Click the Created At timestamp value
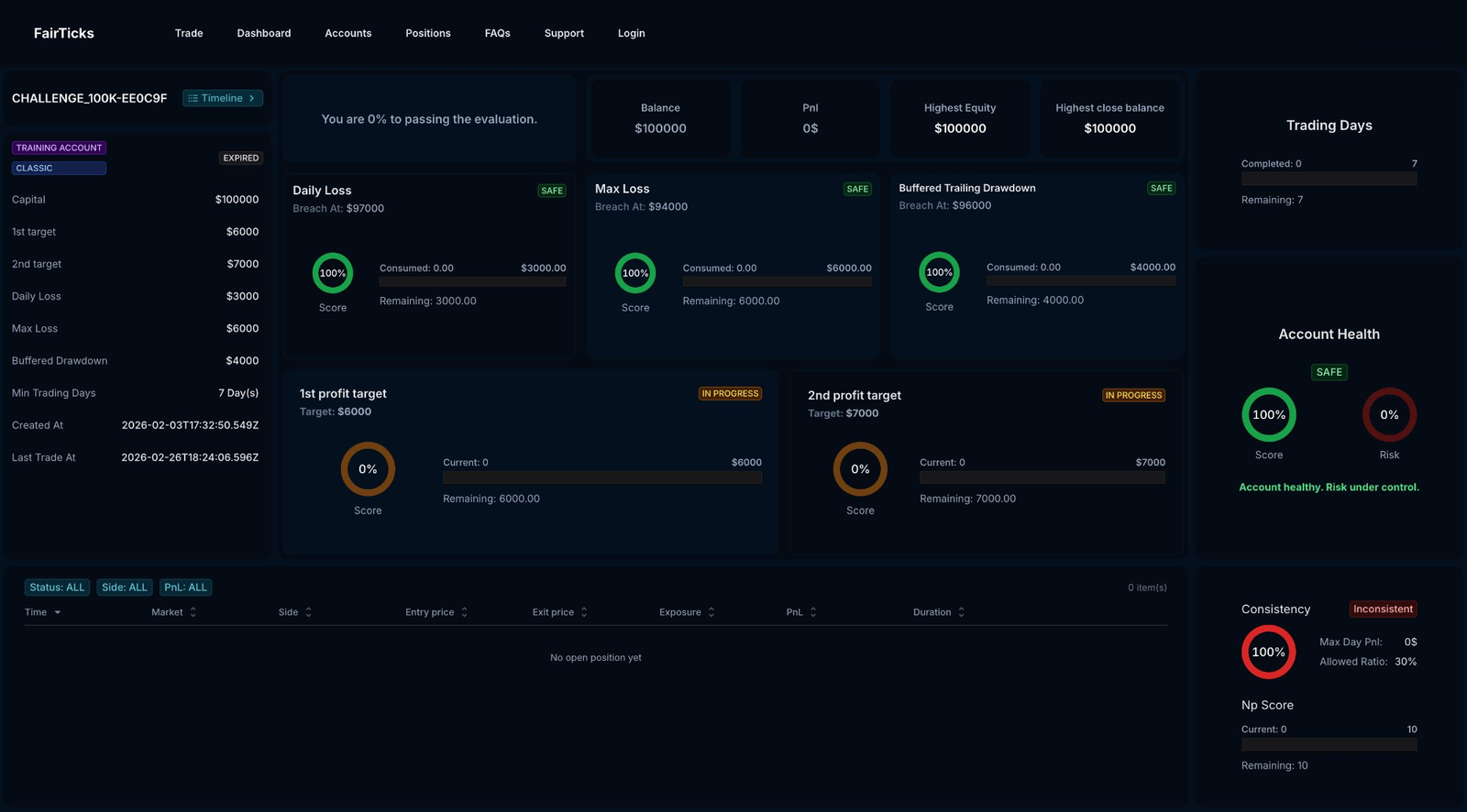 [191, 425]
